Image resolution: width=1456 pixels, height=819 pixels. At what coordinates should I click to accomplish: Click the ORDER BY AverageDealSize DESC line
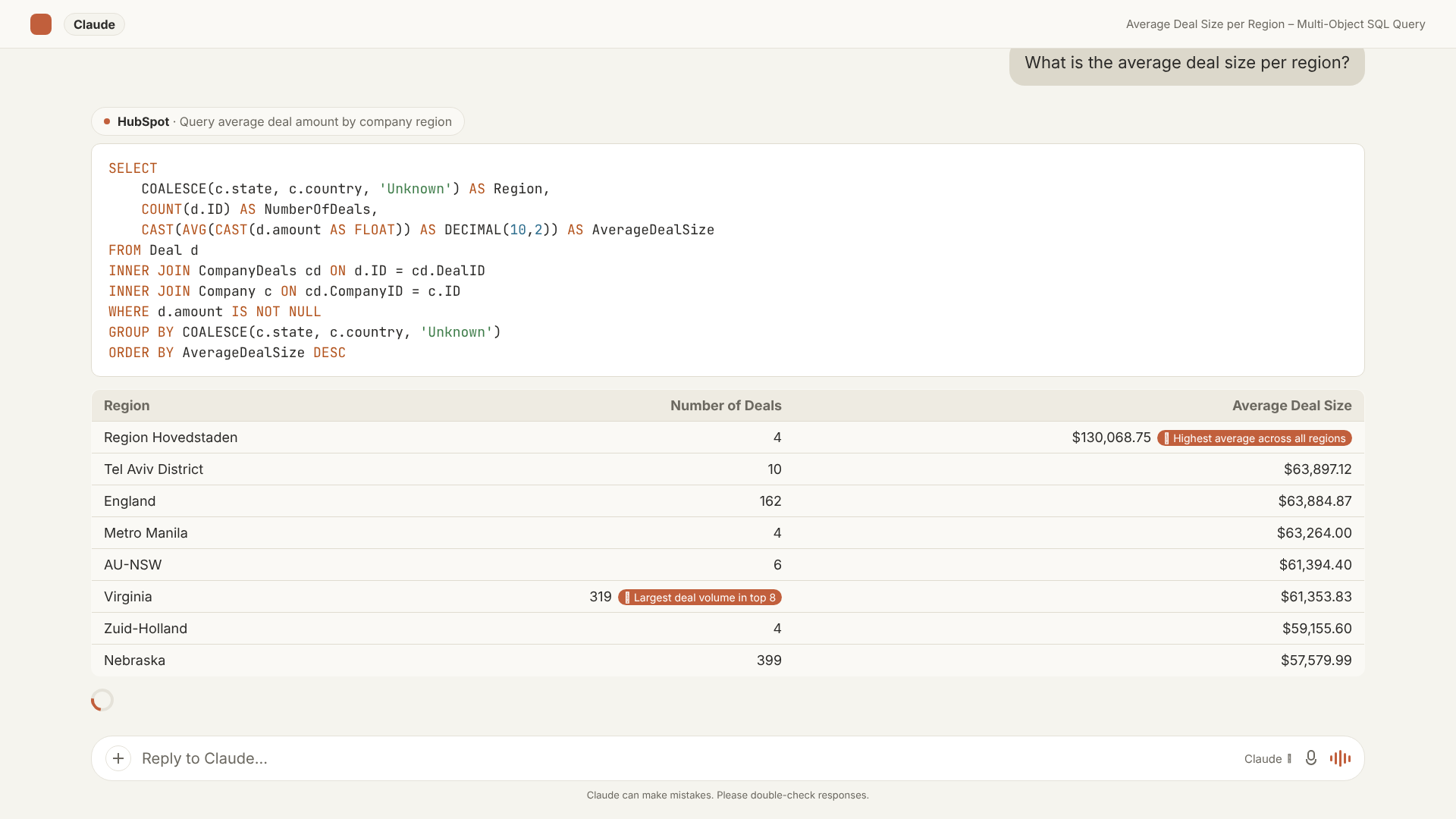tap(227, 353)
